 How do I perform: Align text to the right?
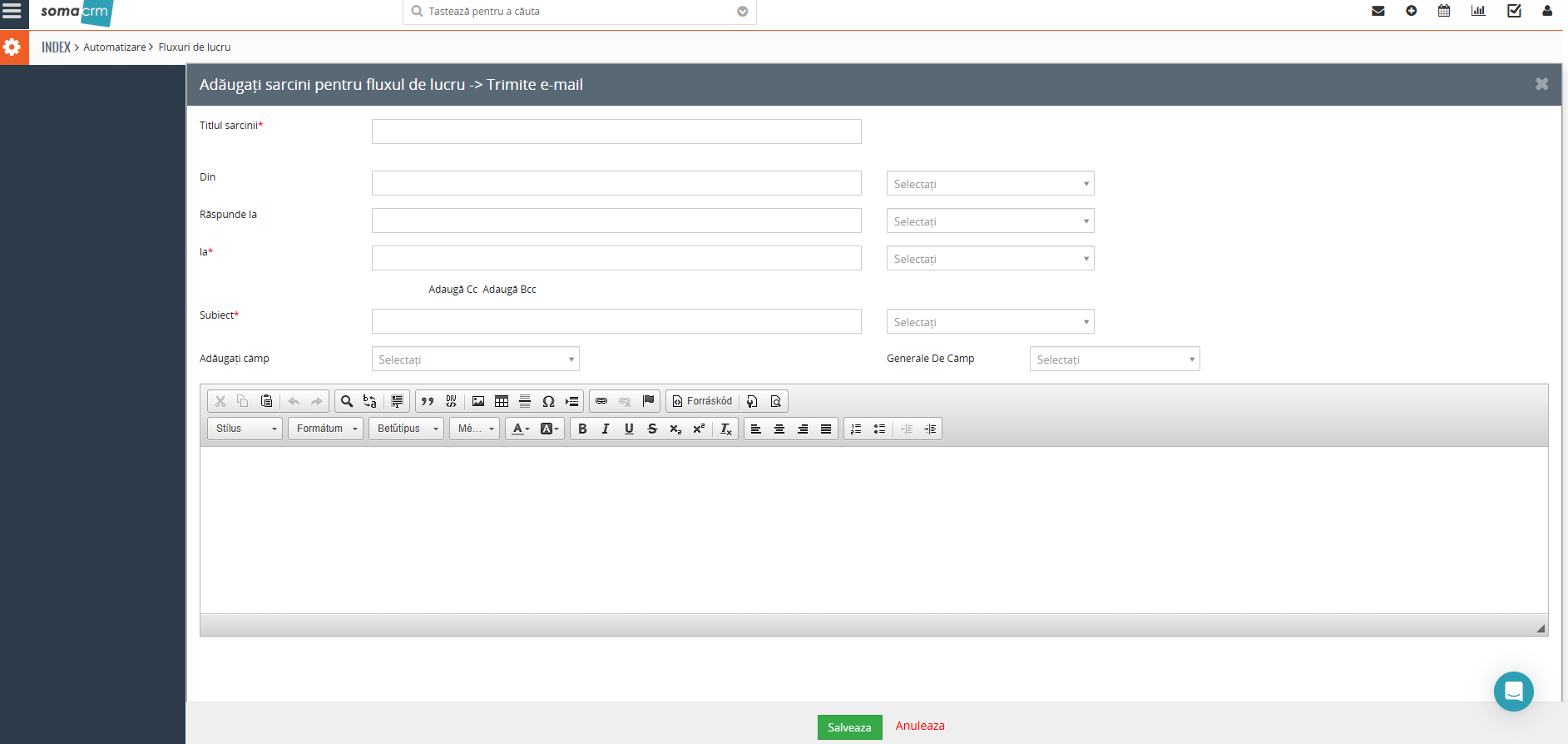[x=803, y=429]
